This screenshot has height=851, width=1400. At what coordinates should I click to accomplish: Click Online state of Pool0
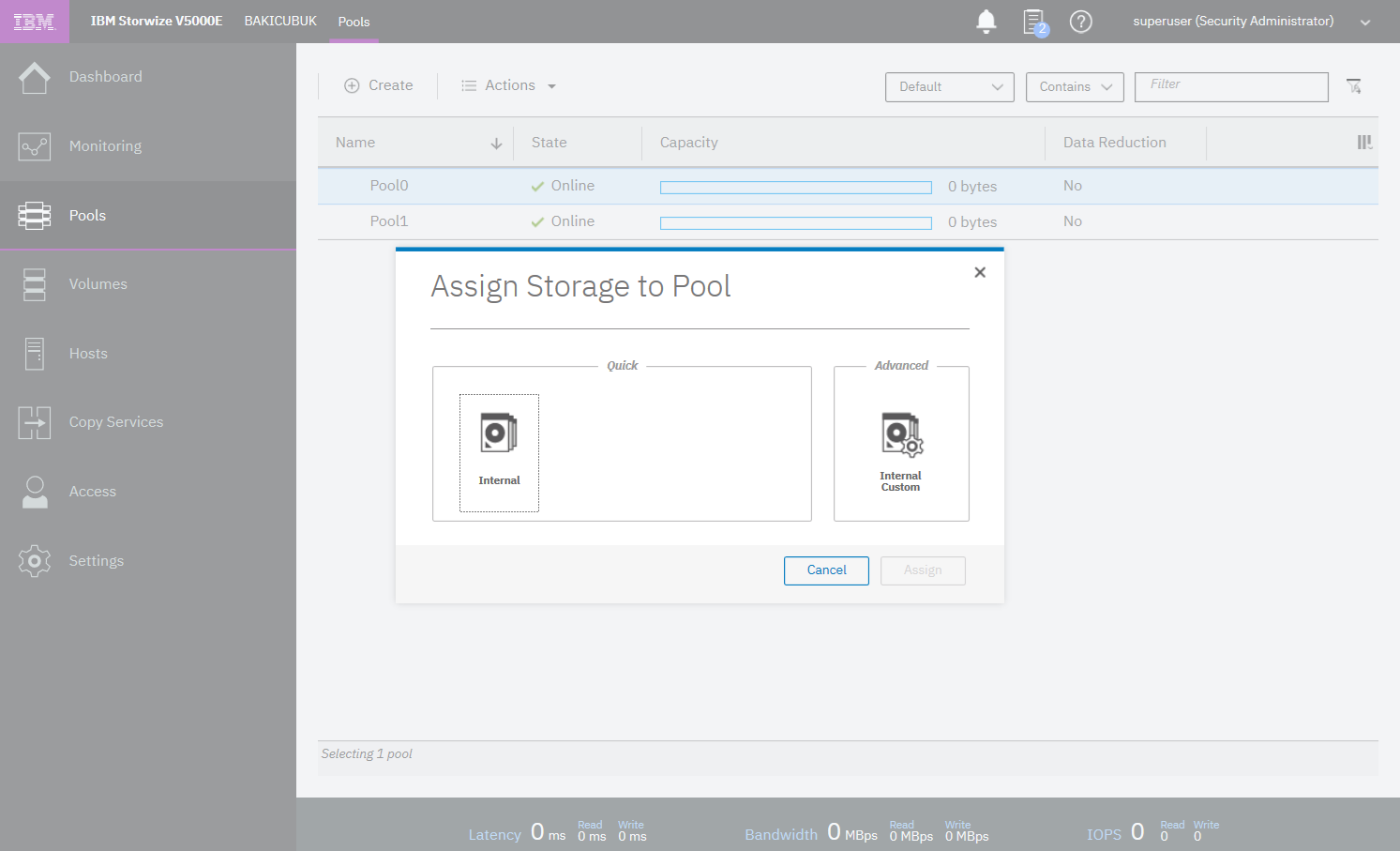coord(563,186)
